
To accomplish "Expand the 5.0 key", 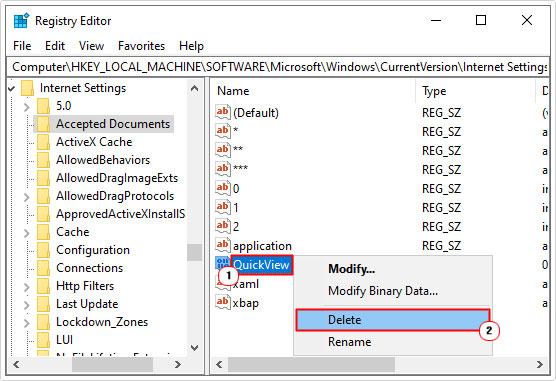I will click(27, 106).
